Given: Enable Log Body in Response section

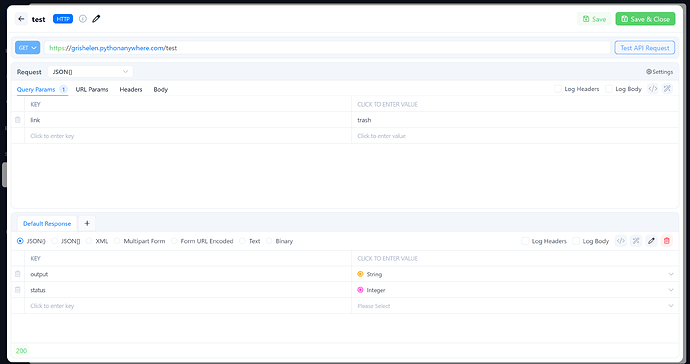Looking at the screenshot, I should [576, 241].
